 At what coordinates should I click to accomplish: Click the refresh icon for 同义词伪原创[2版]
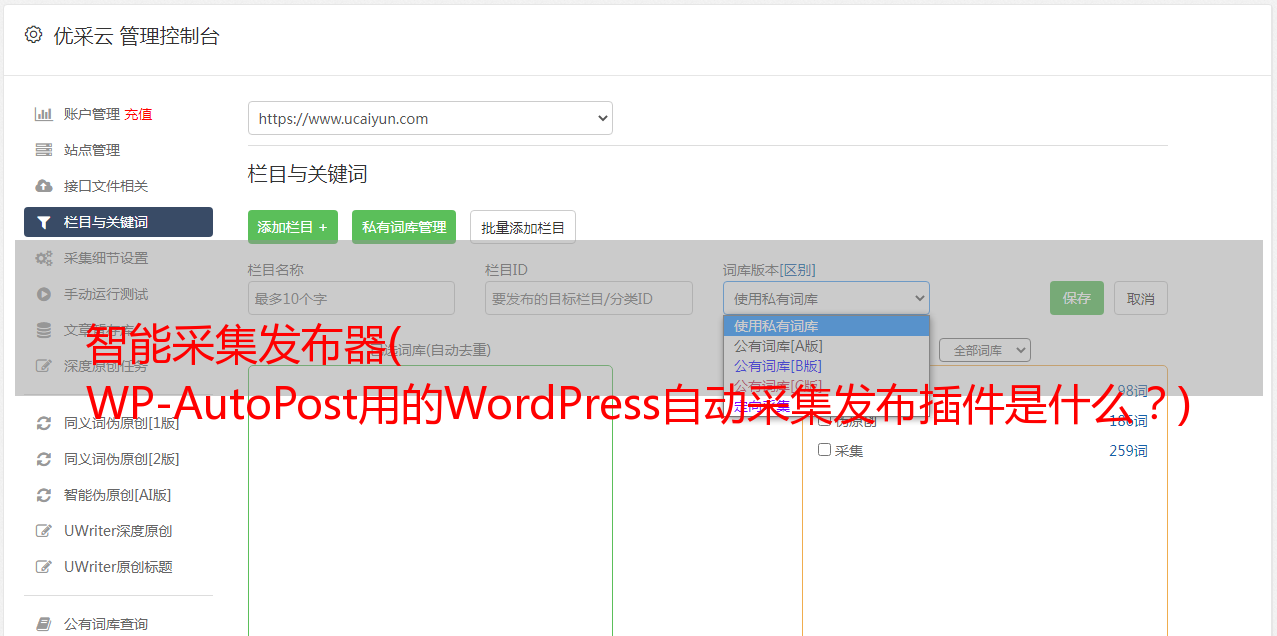click(44, 459)
